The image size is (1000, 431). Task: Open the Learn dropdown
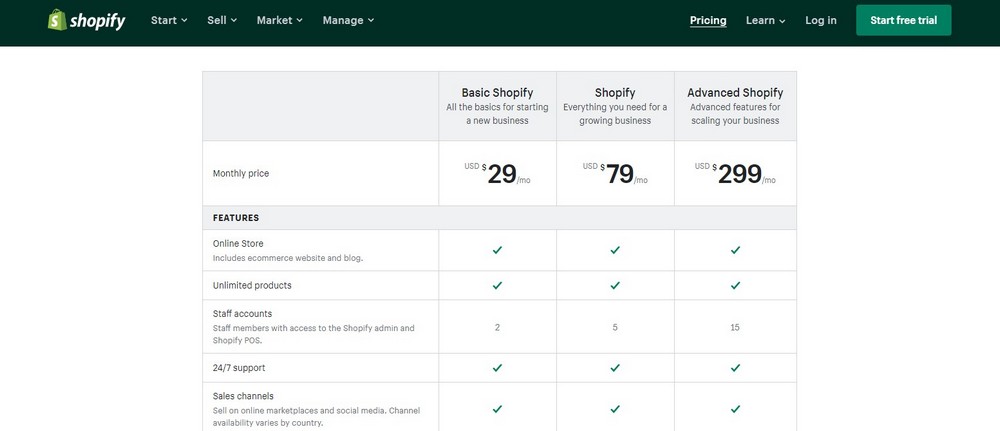[765, 20]
